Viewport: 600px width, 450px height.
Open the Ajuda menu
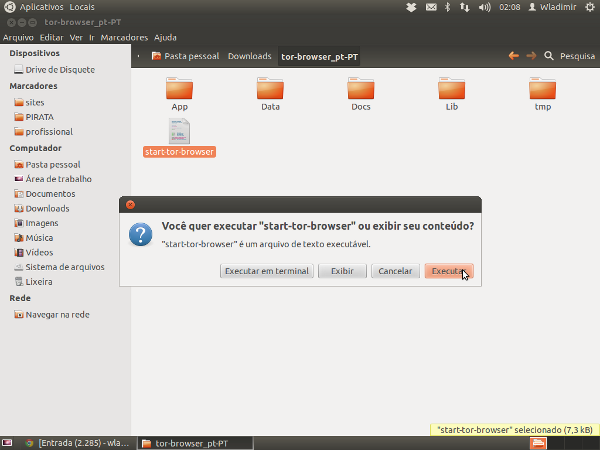click(165, 38)
